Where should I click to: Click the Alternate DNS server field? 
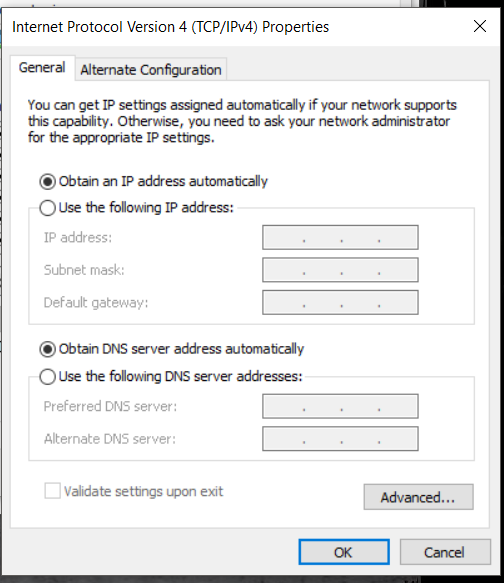point(340,439)
